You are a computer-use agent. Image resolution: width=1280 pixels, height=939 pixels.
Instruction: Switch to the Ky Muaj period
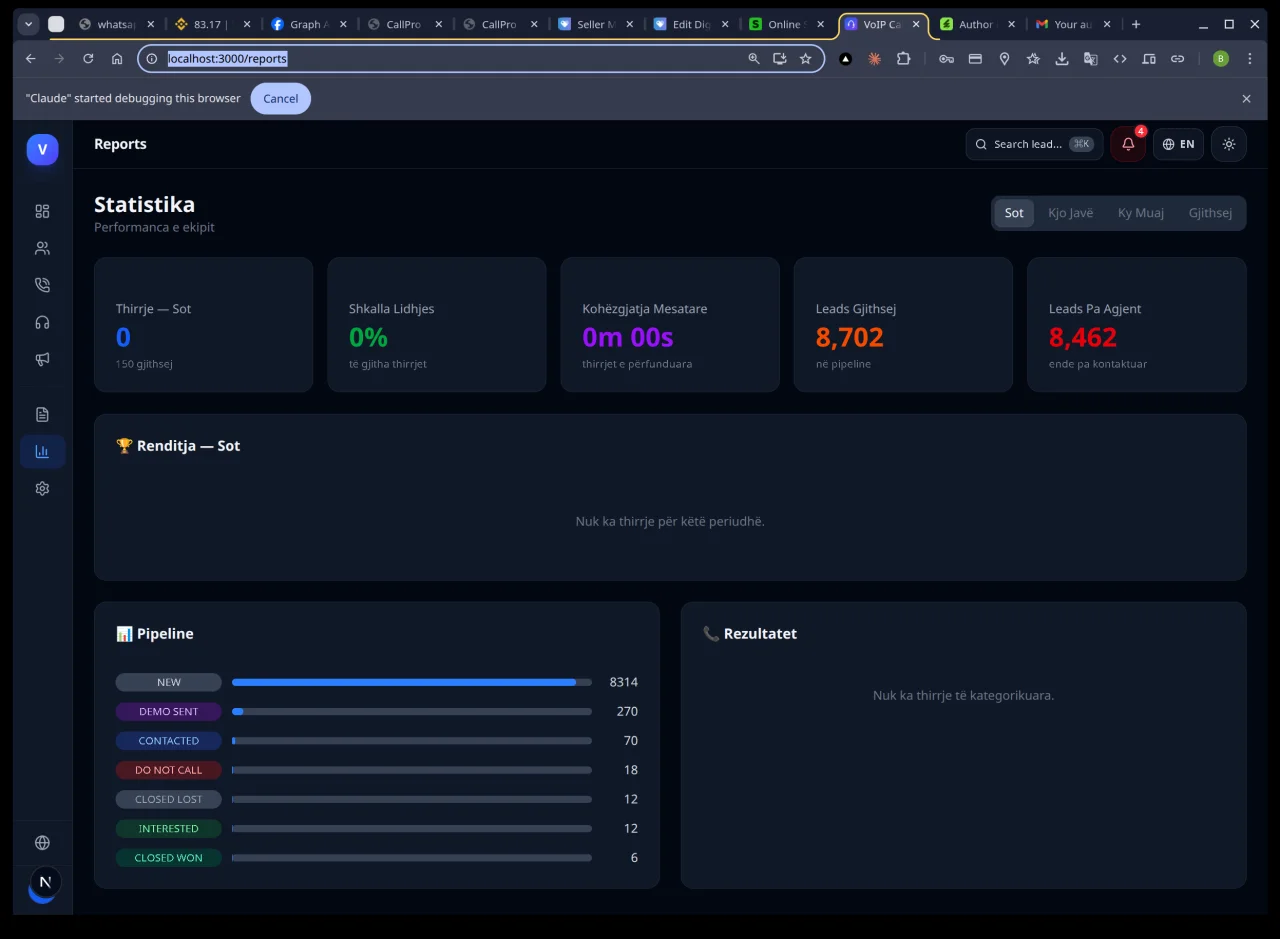[x=1141, y=213]
